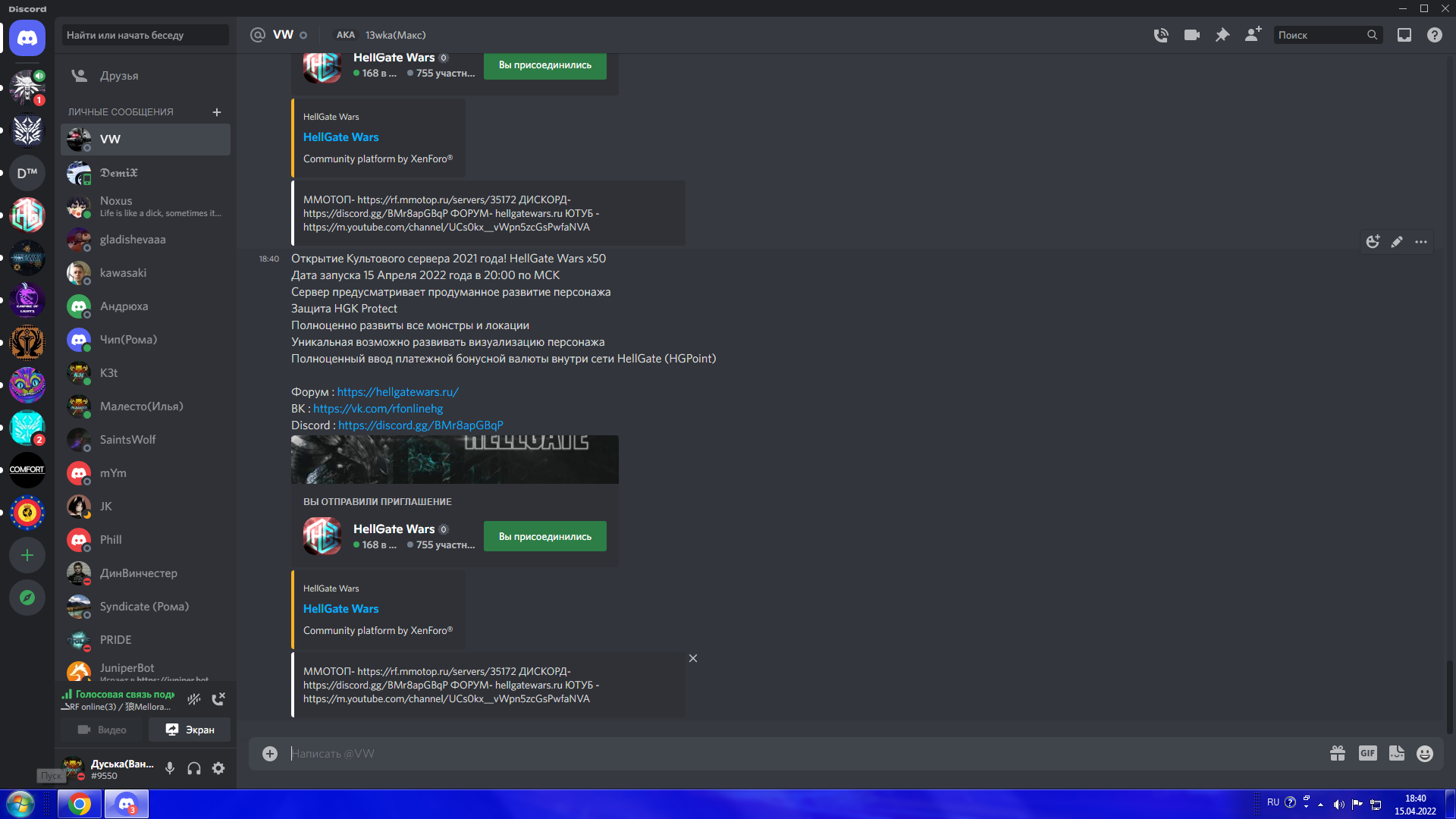Click lower 'Вы присоединились' invite button
1456x819 pixels.
click(545, 536)
